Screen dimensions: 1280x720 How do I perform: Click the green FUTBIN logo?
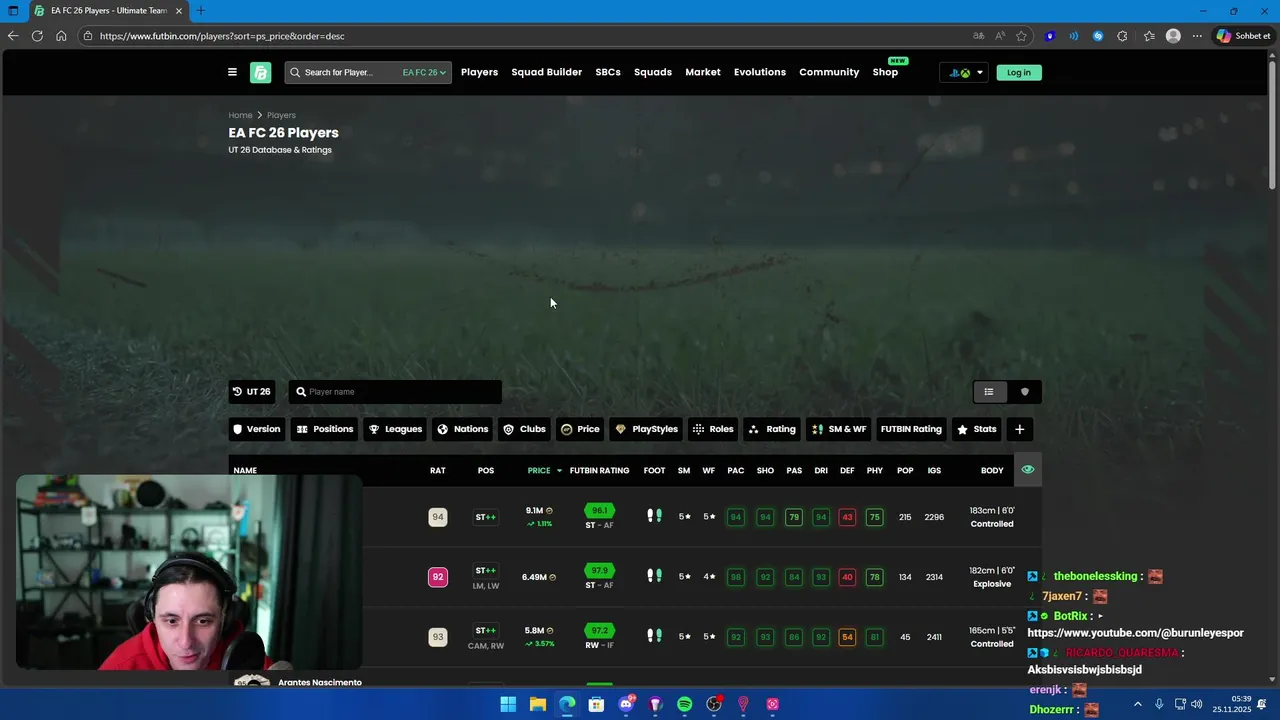[261, 72]
